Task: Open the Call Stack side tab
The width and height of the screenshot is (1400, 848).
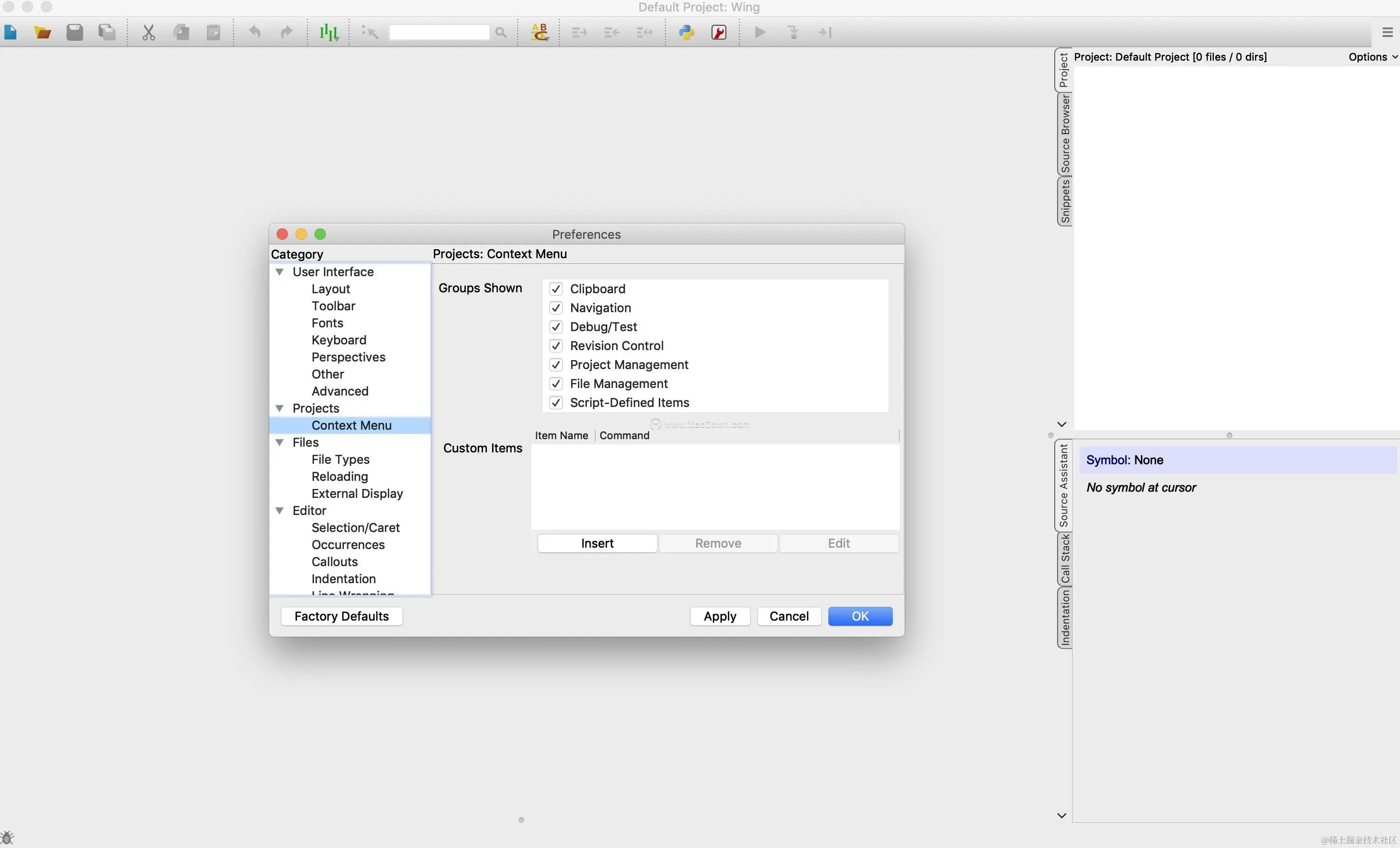Action: (x=1064, y=559)
